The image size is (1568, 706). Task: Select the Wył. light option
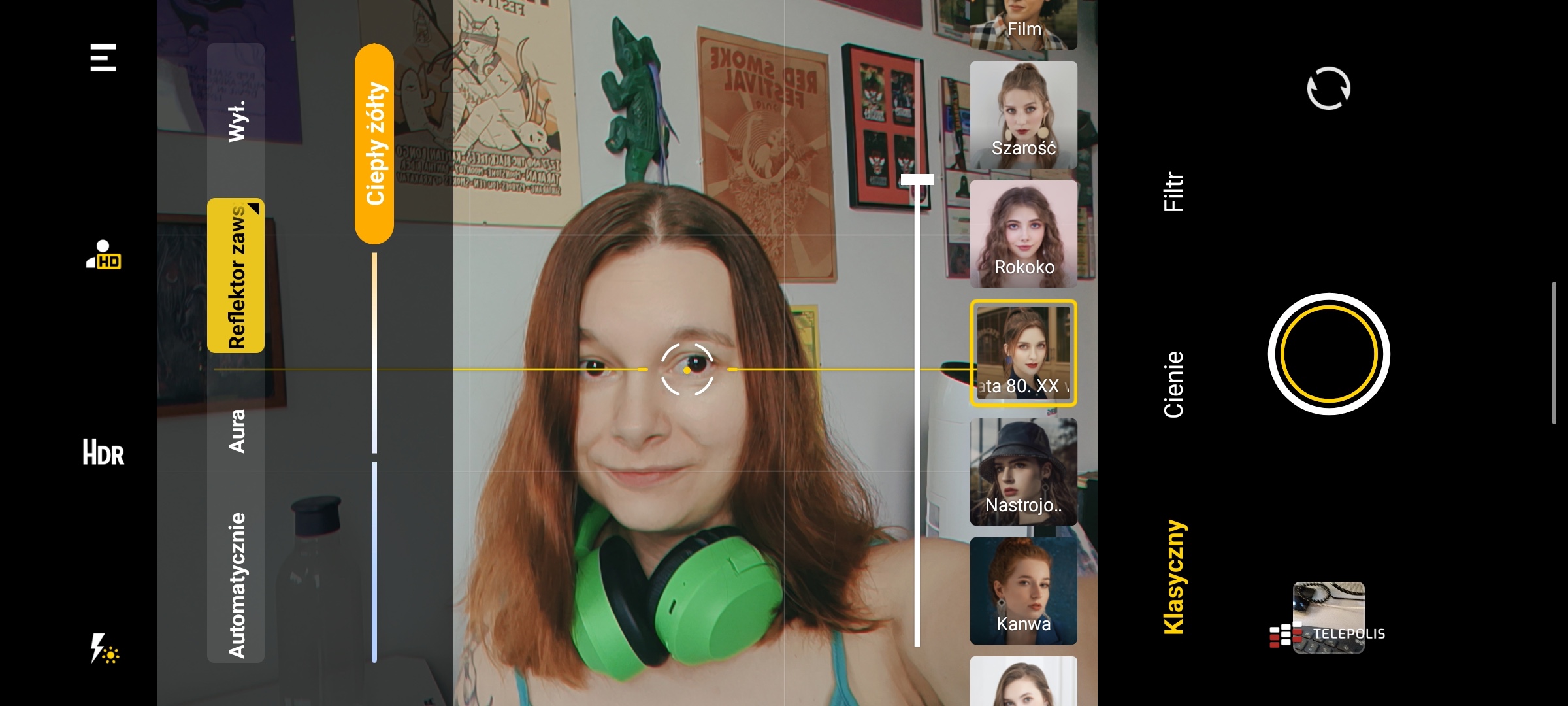click(237, 121)
